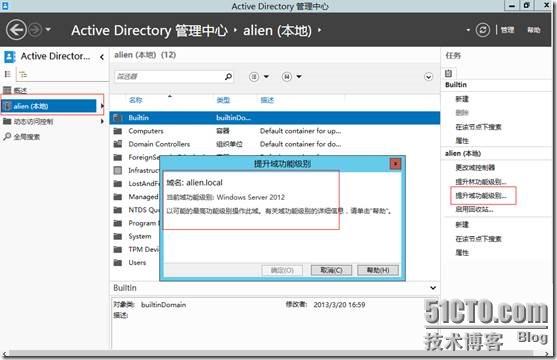Select the Computers container row
This screenshot has width=557, height=360.
point(275,131)
